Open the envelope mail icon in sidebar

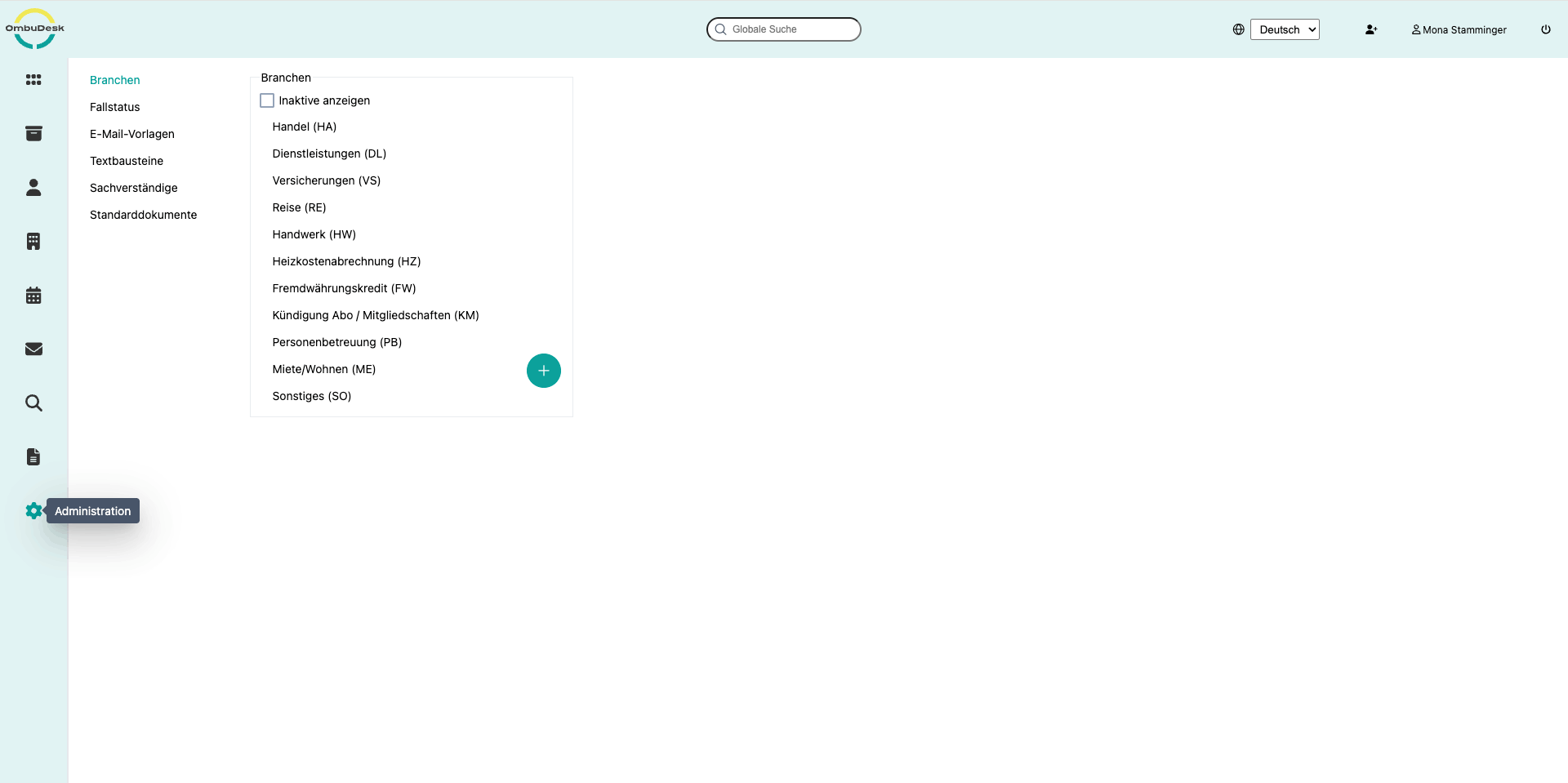[x=33, y=349]
